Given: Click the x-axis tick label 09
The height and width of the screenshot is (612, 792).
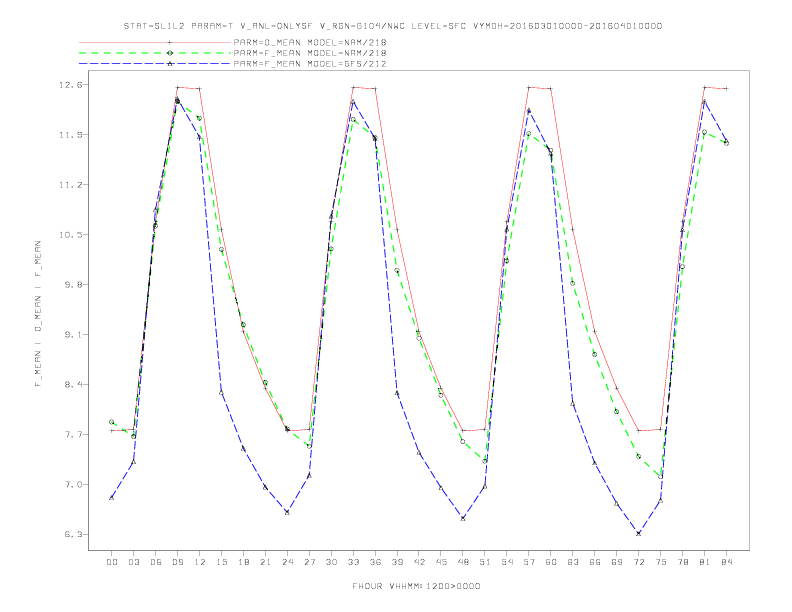Looking at the screenshot, I should [177, 562].
